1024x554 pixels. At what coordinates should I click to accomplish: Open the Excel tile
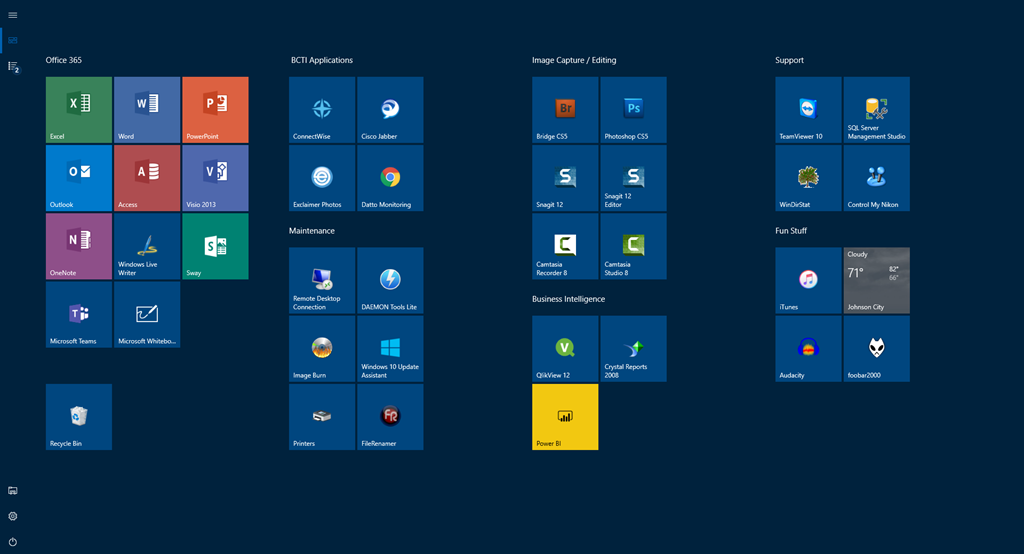pyautogui.click(x=79, y=110)
